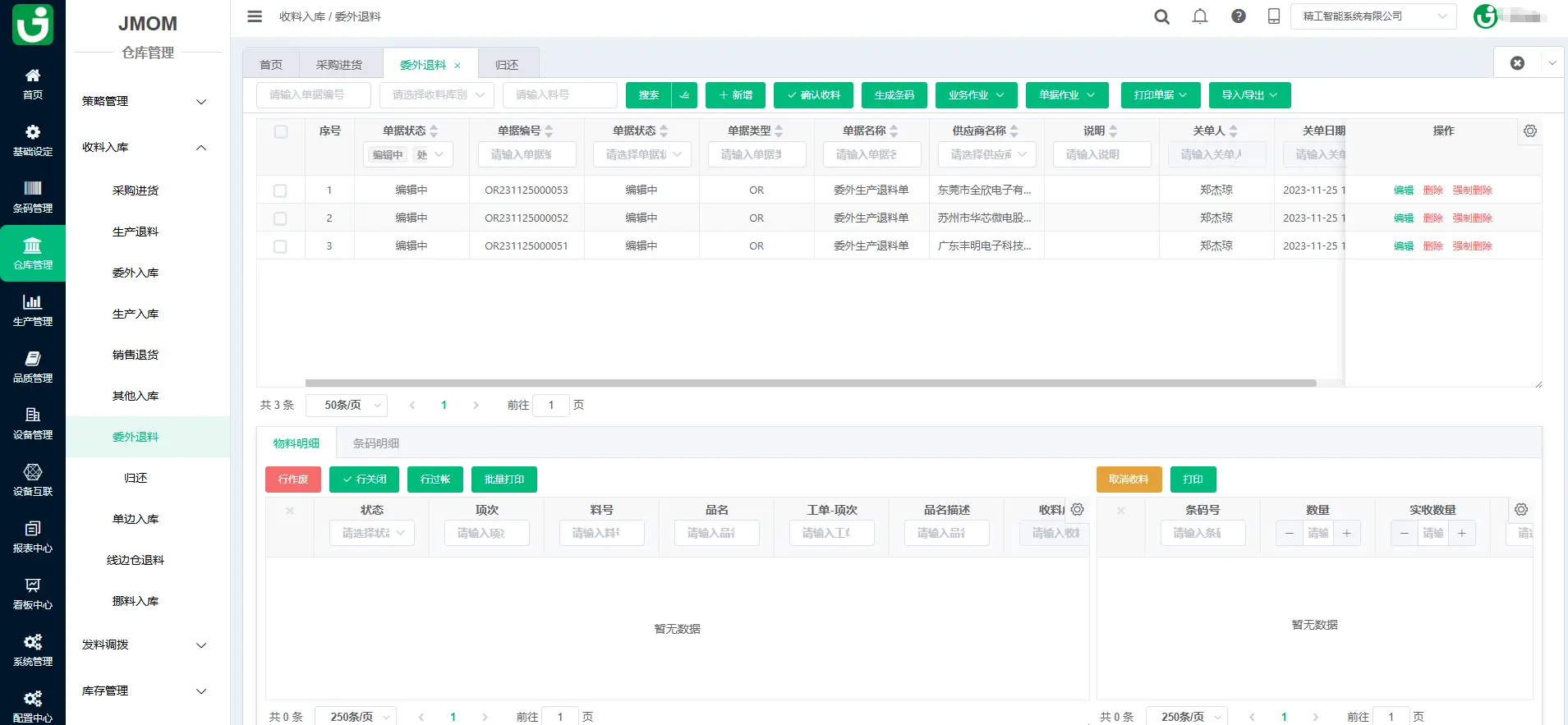The height and width of the screenshot is (725, 1568).
Task: Click the horizontal scrollbar of the main table
Action: tap(810, 383)
